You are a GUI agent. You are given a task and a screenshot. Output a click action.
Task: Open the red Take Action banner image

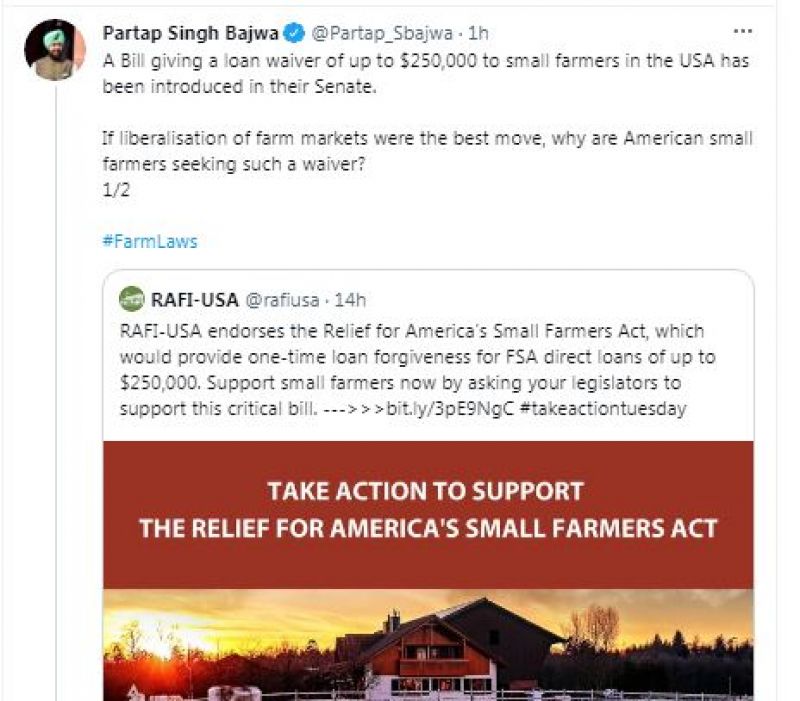click(428, 511)
